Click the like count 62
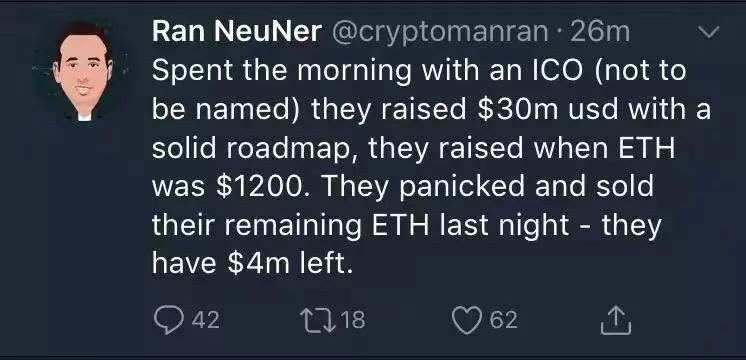 [504, 320]
